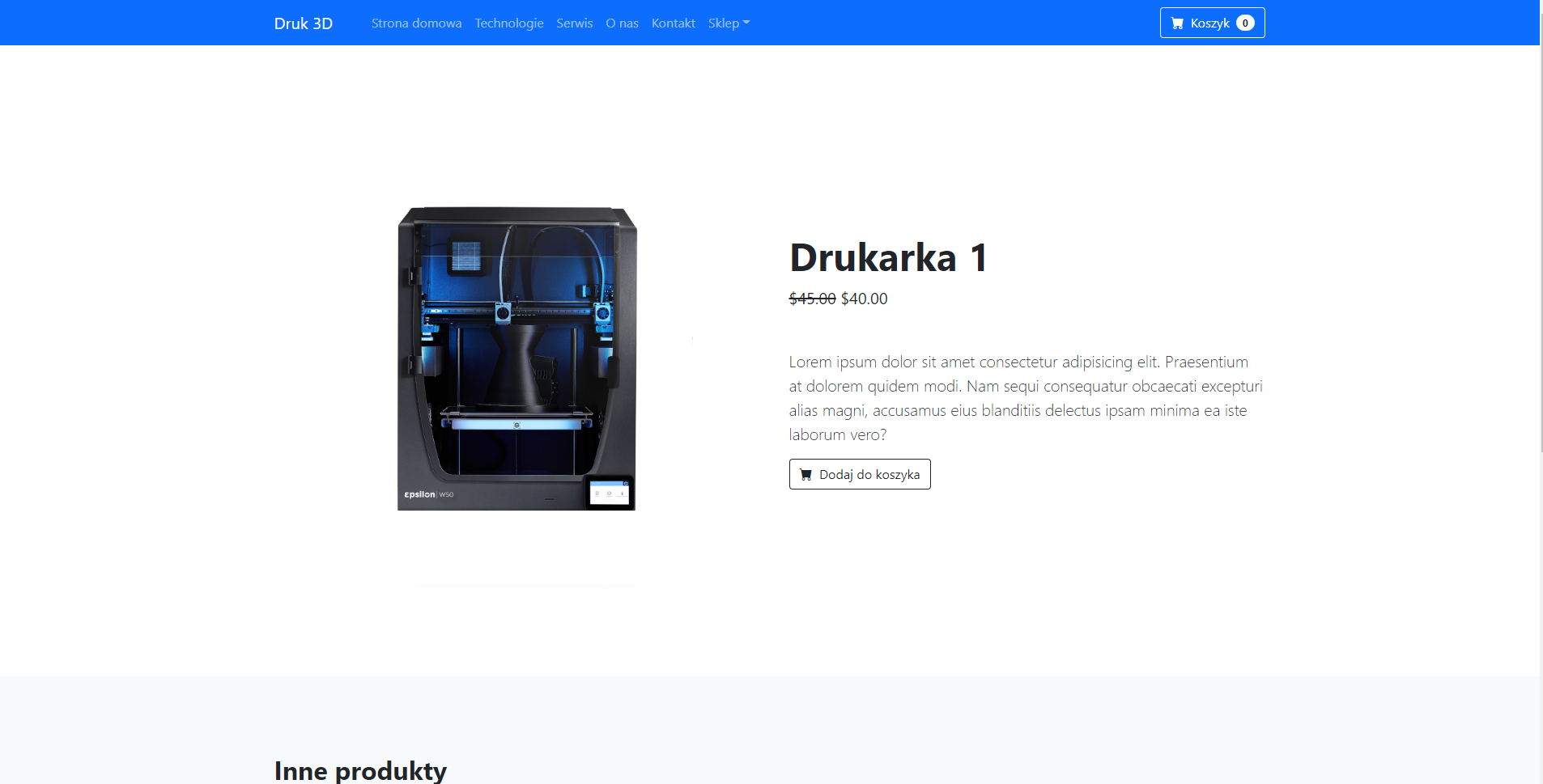Go to Strona domowa in the navbar
Image resolution: width=1543 pixels, height=784 pixels.
point(415,23)
